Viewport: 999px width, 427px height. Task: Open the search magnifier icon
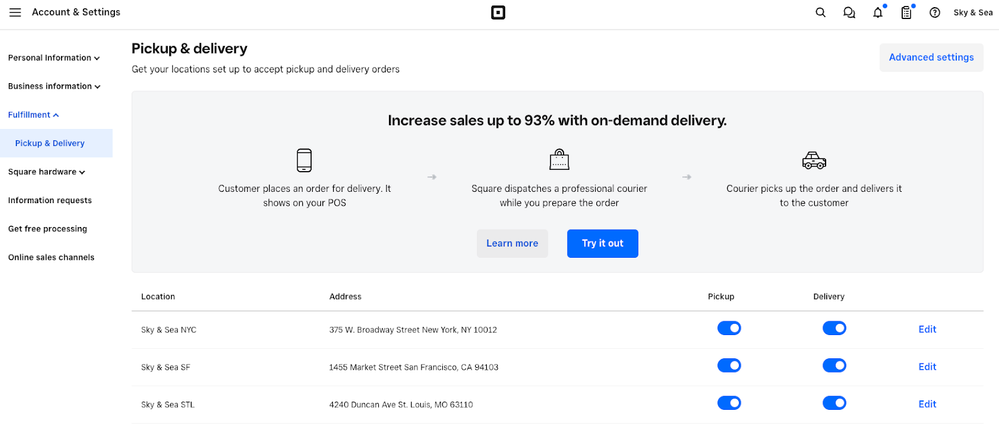tap(821, 13)
